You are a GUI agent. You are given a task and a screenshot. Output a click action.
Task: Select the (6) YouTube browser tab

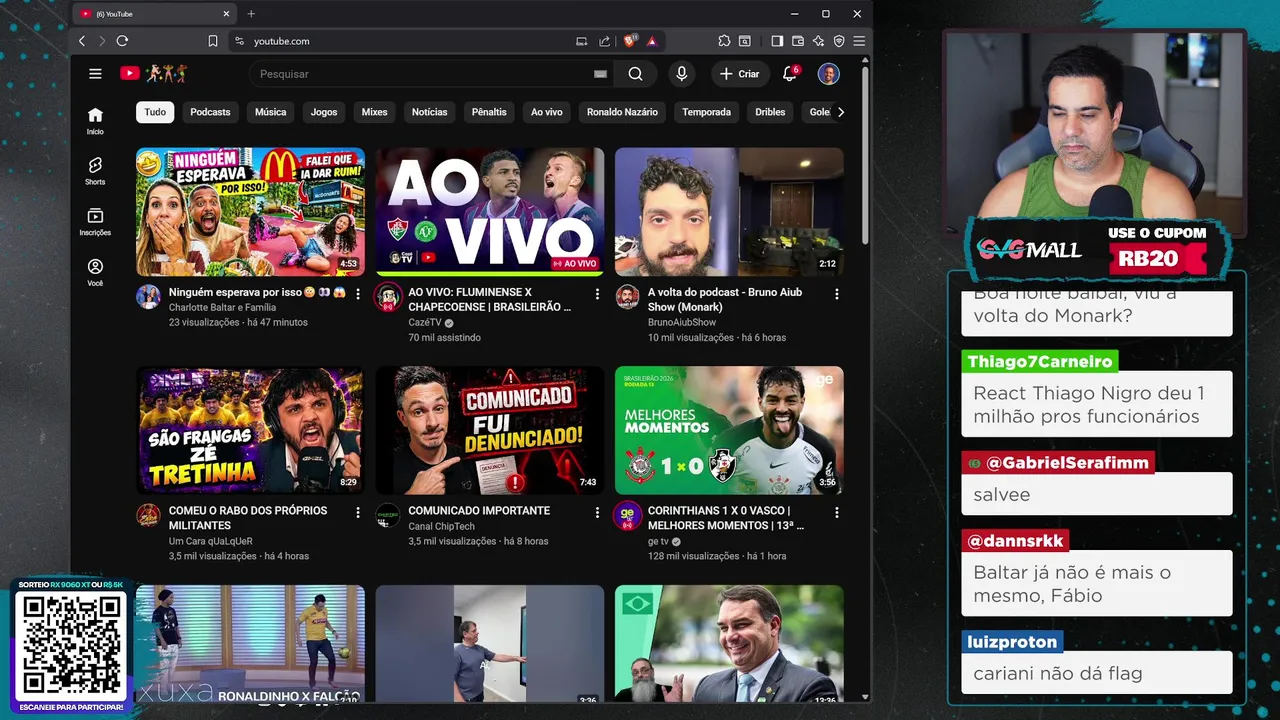click(x=155, y=14)
